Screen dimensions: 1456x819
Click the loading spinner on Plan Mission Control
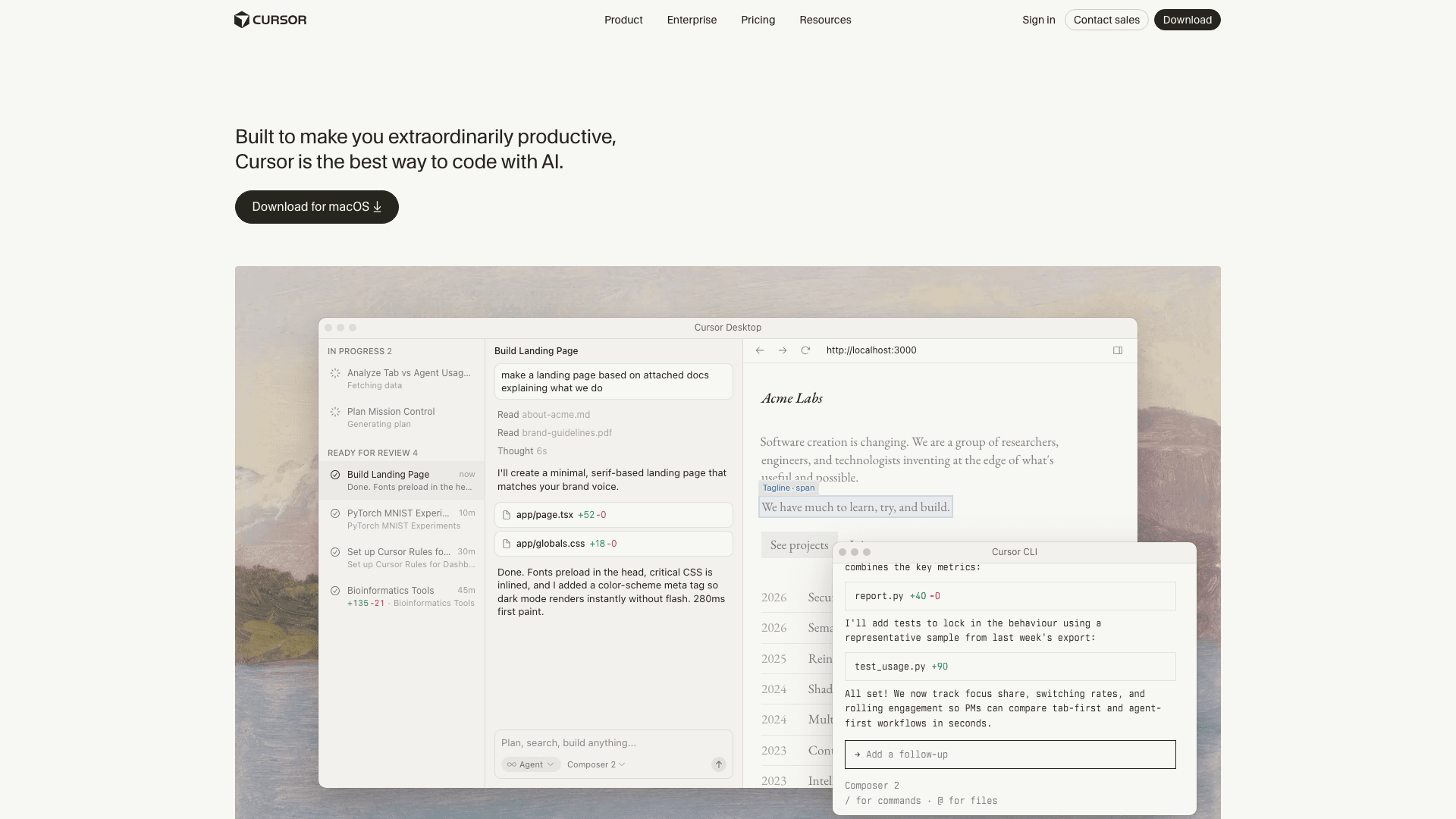pyautogui.click(x=335, y=412)
